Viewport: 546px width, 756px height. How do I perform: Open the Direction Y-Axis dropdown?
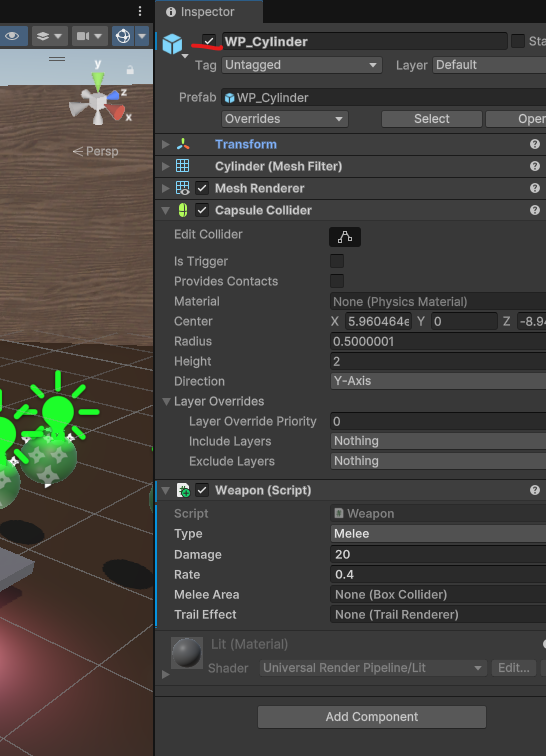coord(438,381)
